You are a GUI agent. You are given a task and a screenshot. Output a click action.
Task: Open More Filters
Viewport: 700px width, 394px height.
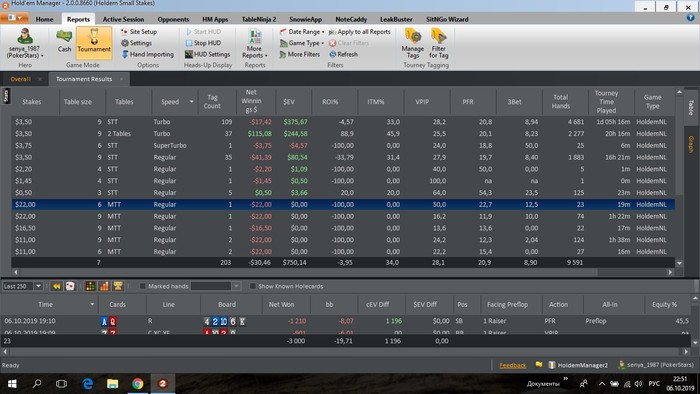click(x=300, y=54)
